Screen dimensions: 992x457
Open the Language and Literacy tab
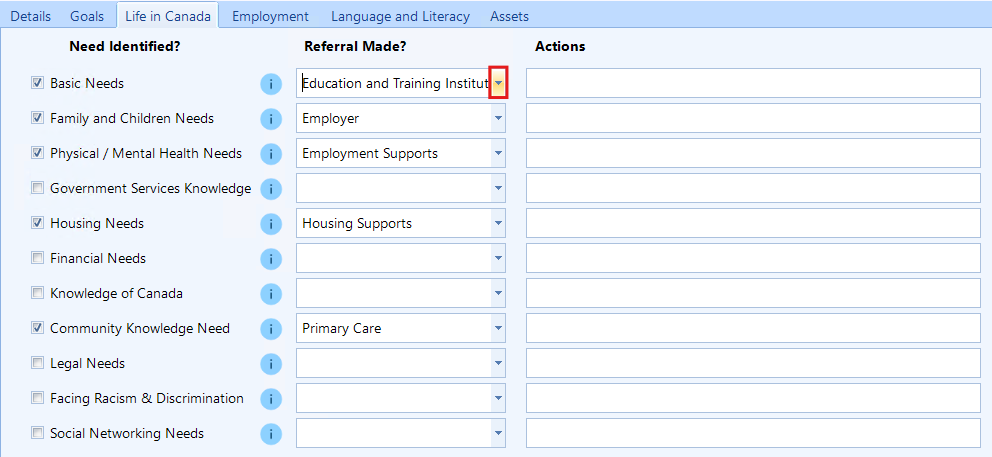tap(400, 16)
